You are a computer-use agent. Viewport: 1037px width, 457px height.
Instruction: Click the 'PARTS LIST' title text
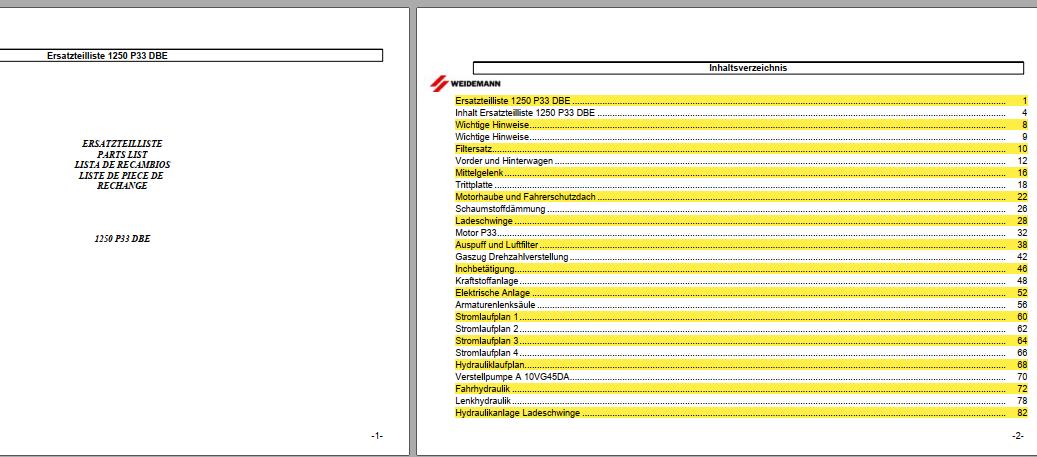point(122,154)
